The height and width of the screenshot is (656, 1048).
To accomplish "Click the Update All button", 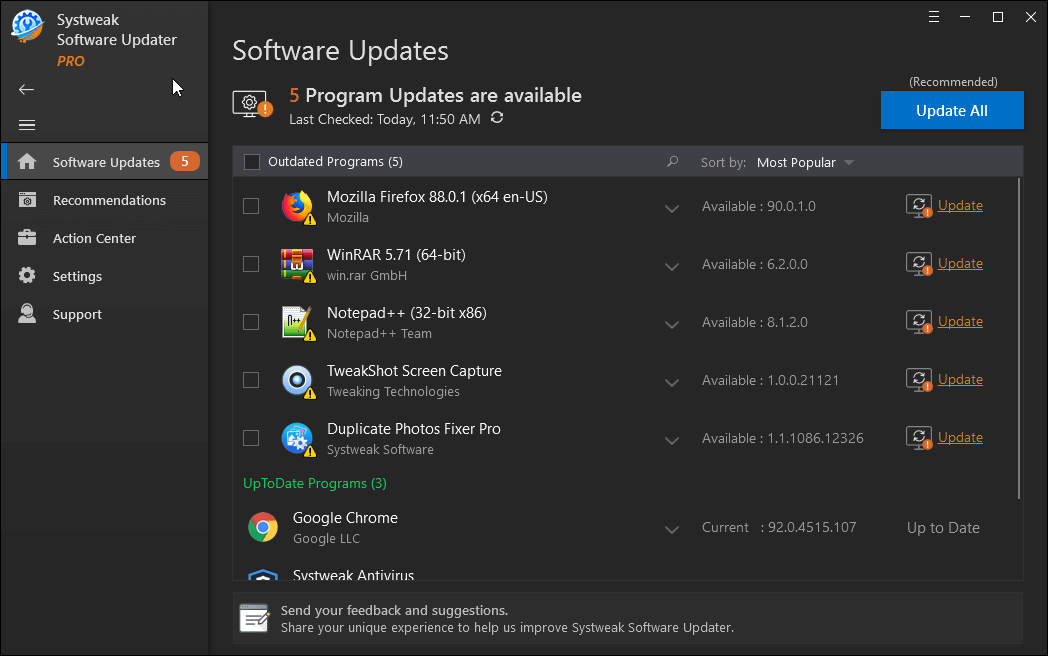I will pos(951,110).
